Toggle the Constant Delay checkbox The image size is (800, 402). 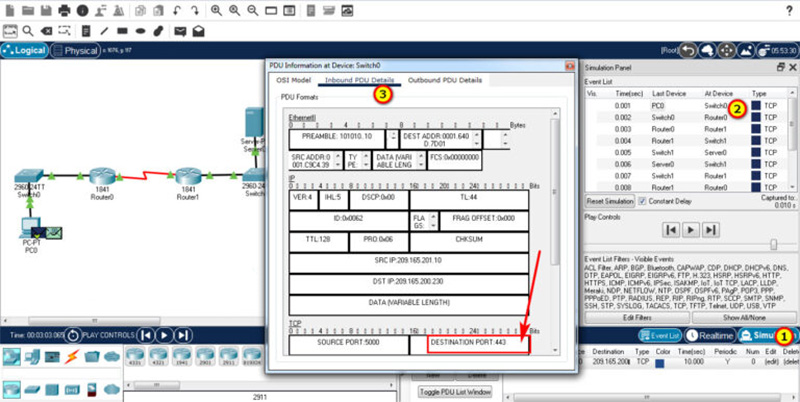(x=643, y=201)
